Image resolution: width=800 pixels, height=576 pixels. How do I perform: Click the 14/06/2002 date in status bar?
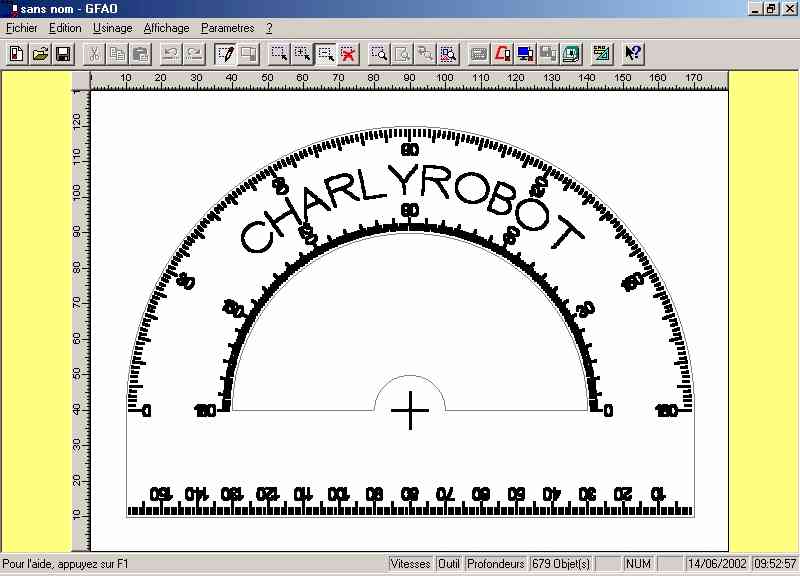coord(717,564)
